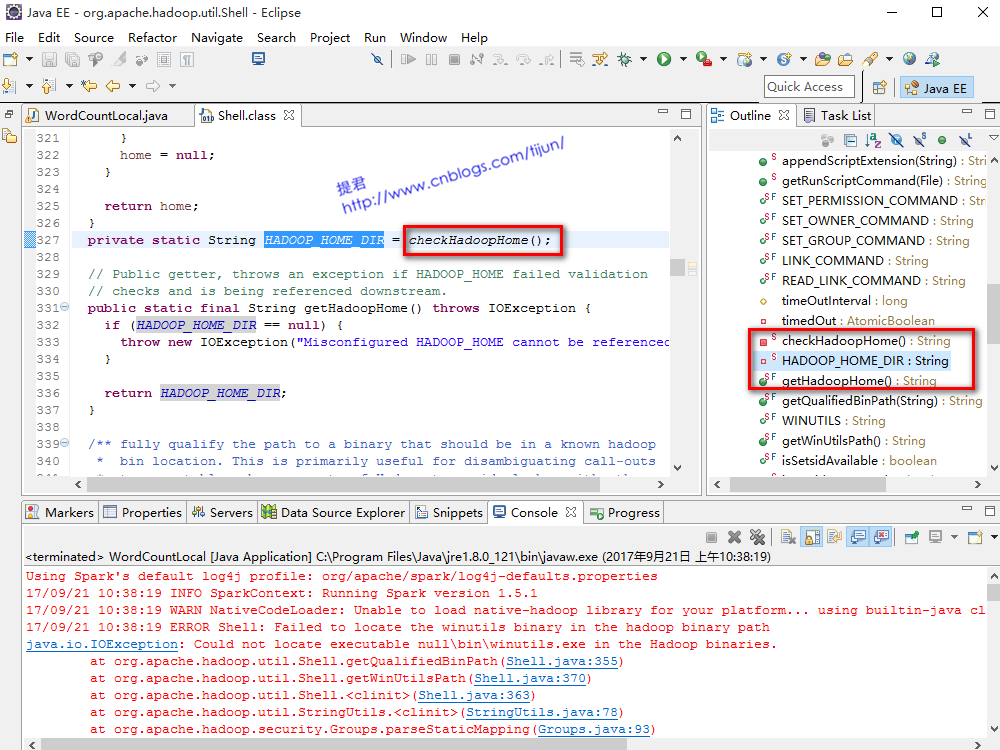This screenshot has width=1000, height=750.
Task: Open the Debug configurations dropdown arrow
Action: pyautogui.click(x=643, y=59)
